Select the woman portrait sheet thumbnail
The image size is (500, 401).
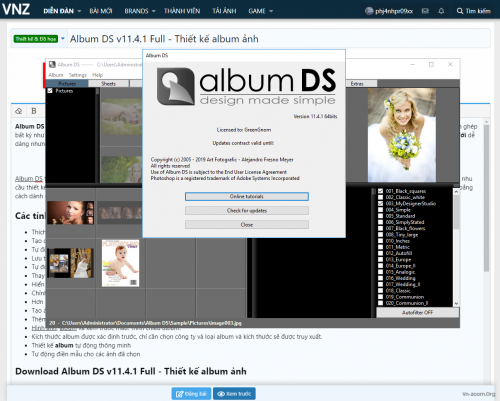pyautogui.click(x=70, y=212)
